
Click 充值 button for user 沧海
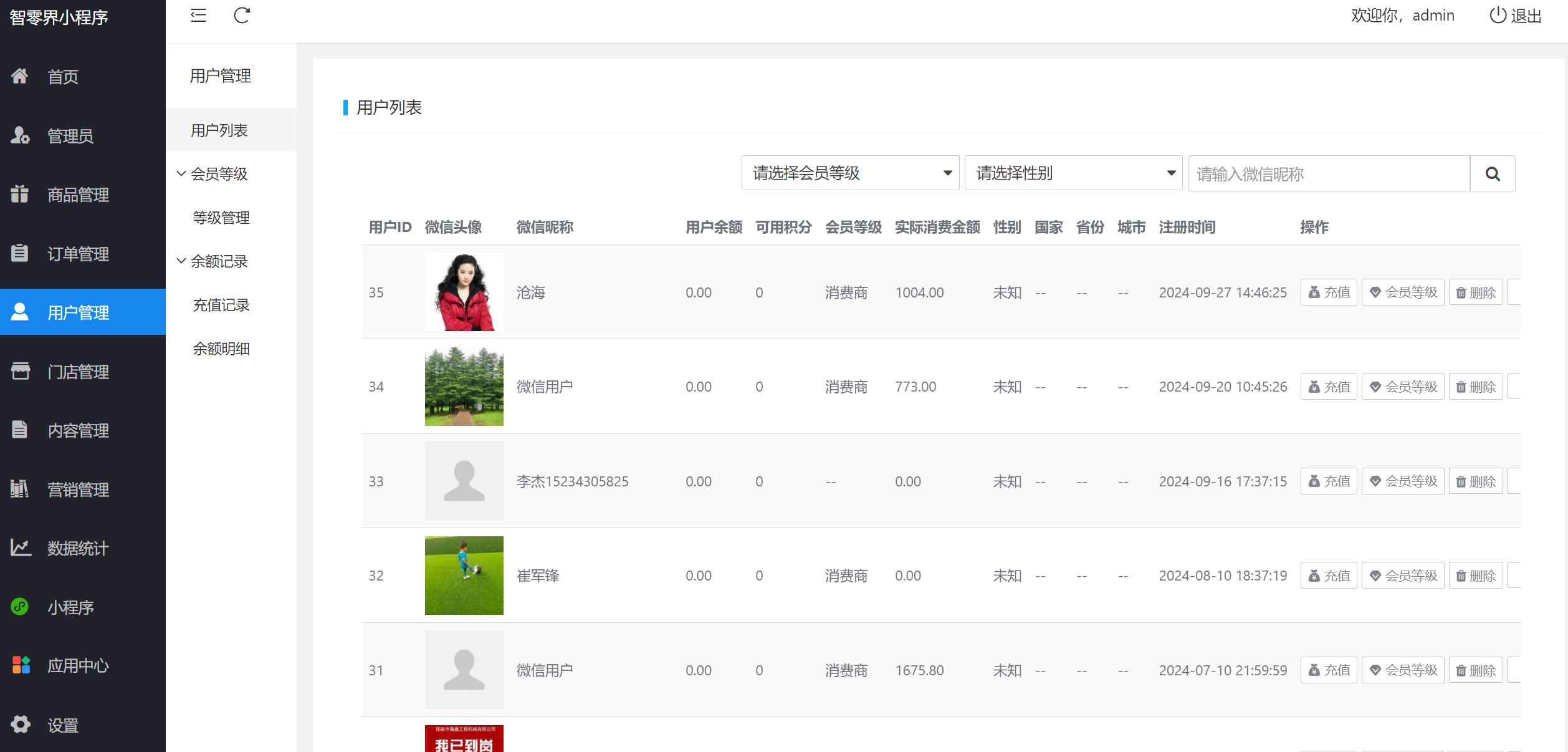[1328, 292]
